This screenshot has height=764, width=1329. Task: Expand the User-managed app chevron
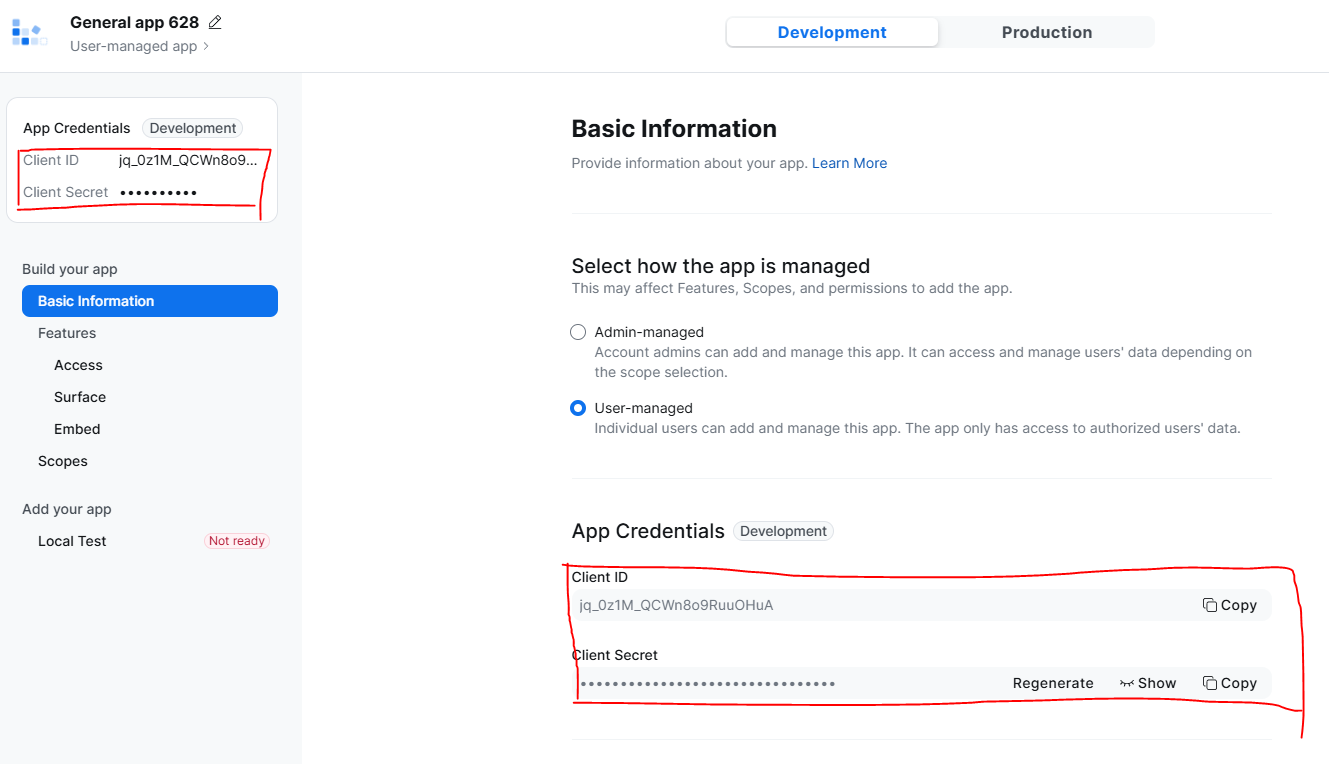(x=206, y=46)
